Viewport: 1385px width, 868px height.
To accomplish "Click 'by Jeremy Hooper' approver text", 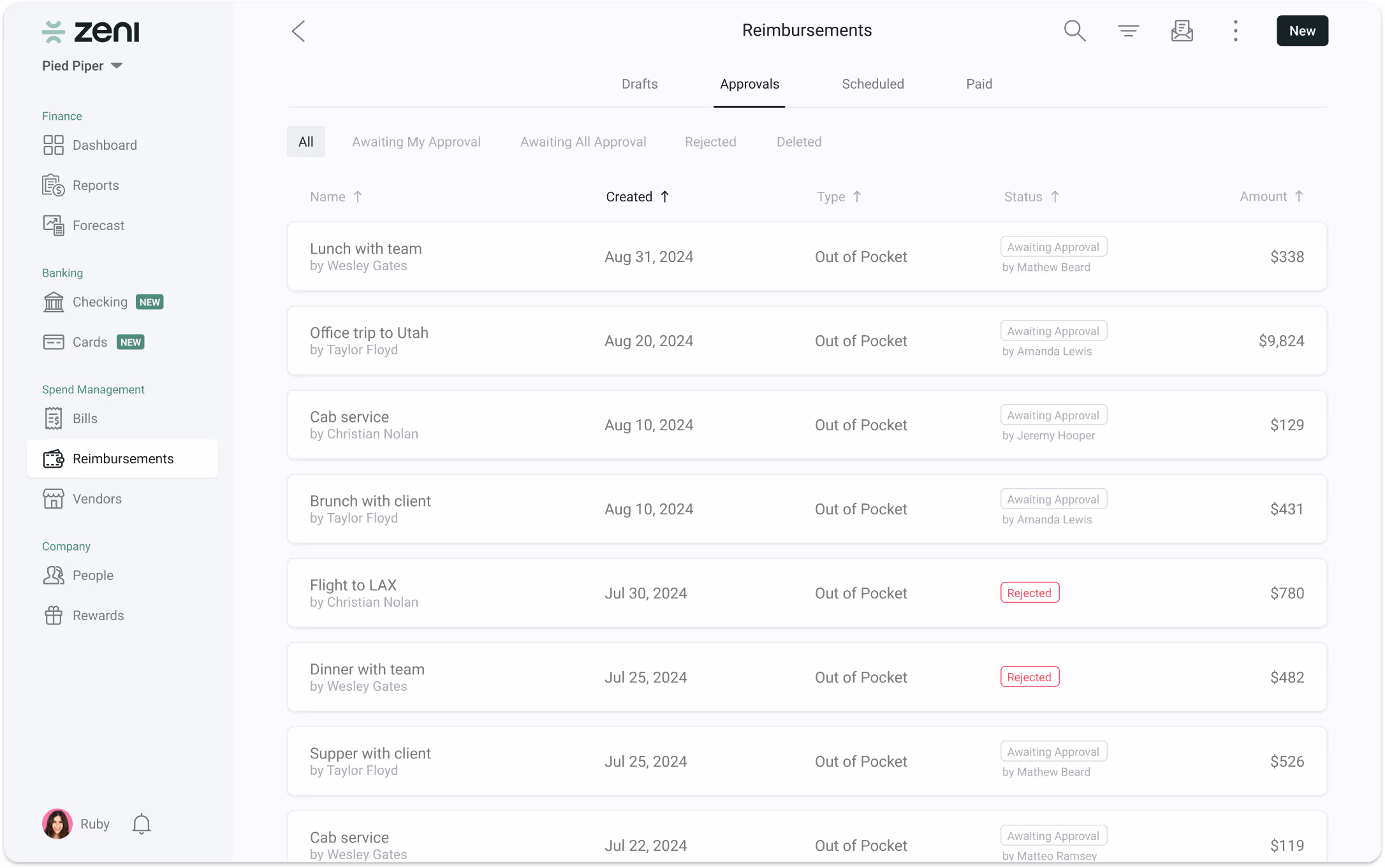I will point(1048,435).
